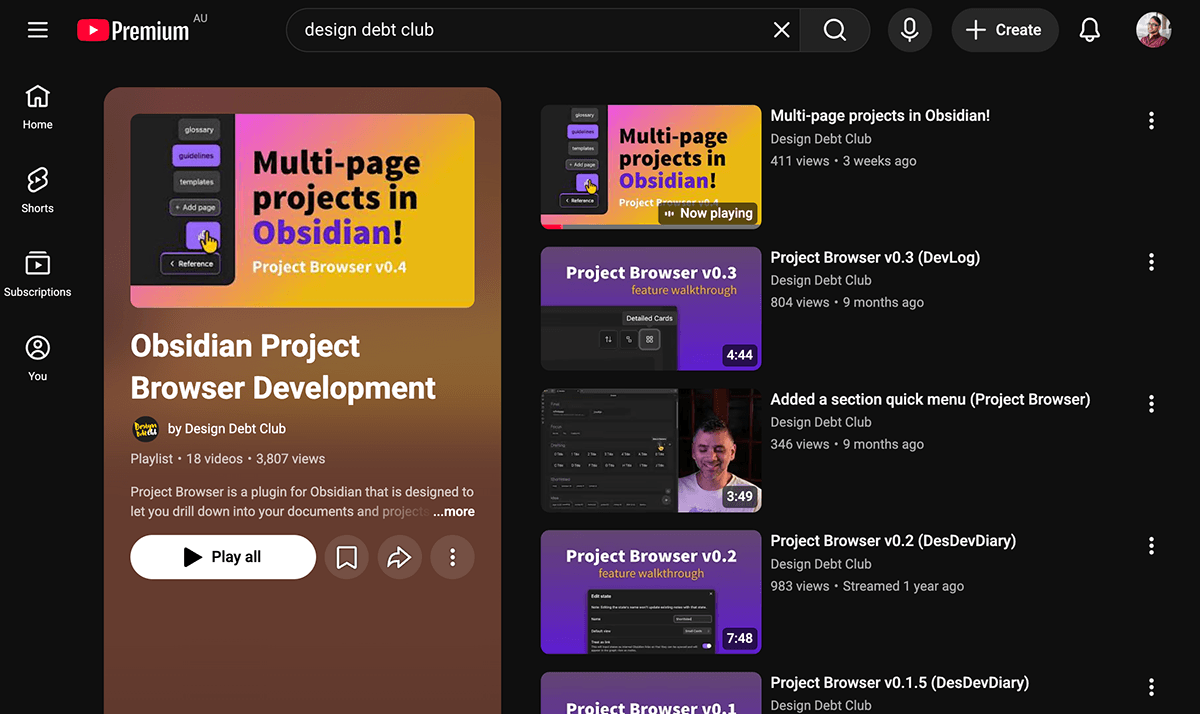Click the 4:44 duration badge
The image size is (1200, 714).
pyautogui.click(x=740, y=355)
